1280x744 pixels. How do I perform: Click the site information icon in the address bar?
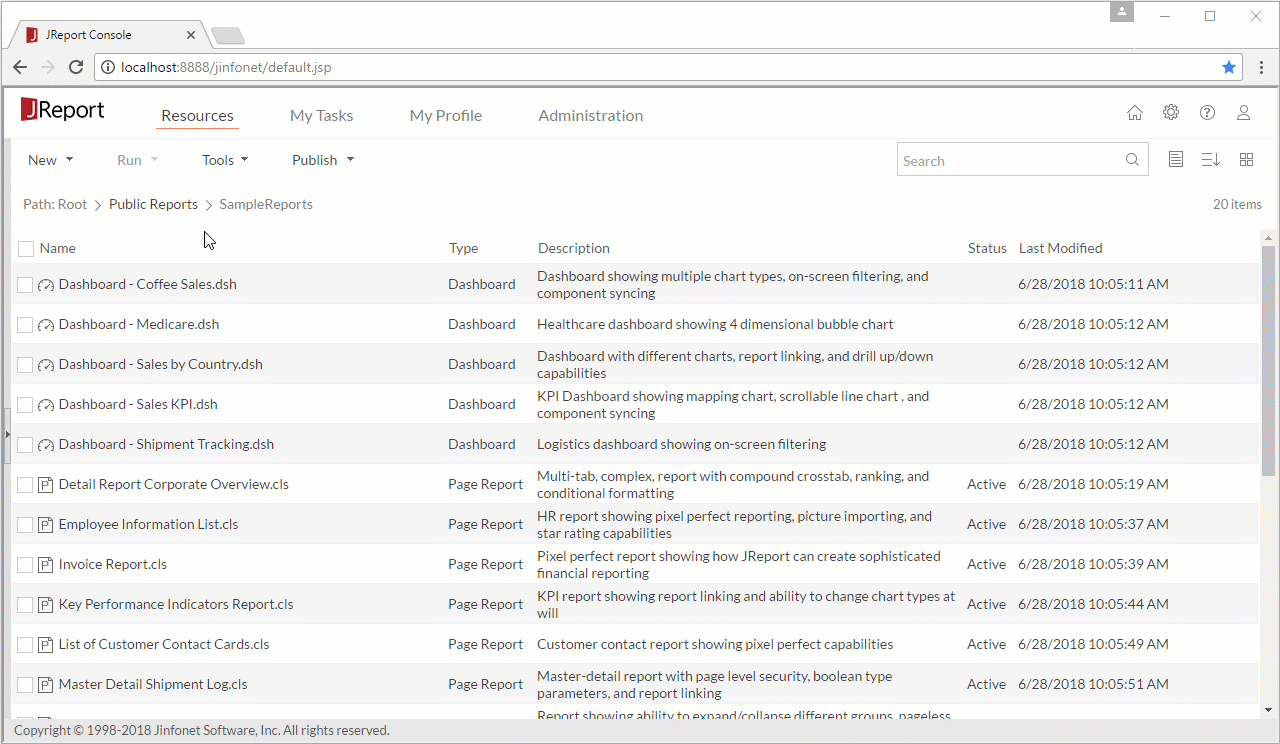[x=108, y=67]
